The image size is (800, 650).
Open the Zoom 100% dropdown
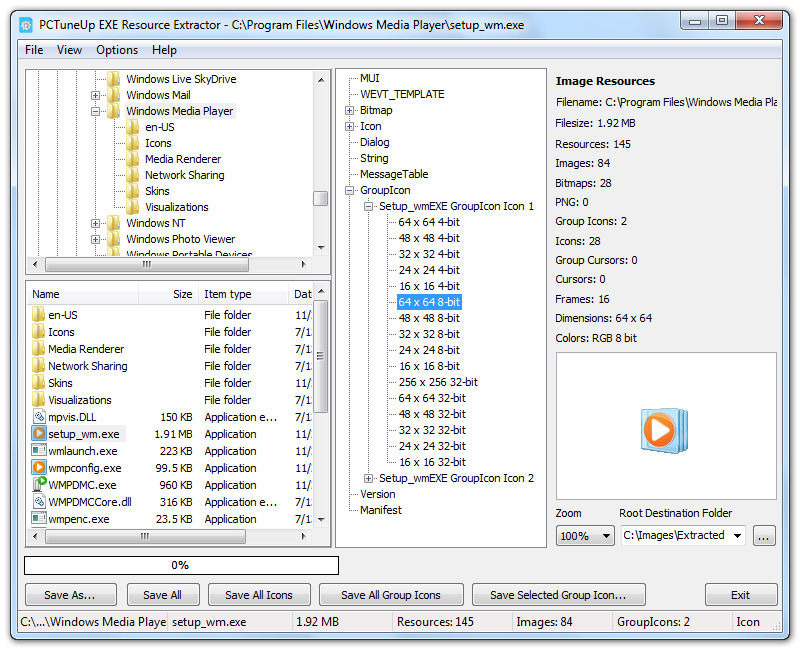coord(585,536)
